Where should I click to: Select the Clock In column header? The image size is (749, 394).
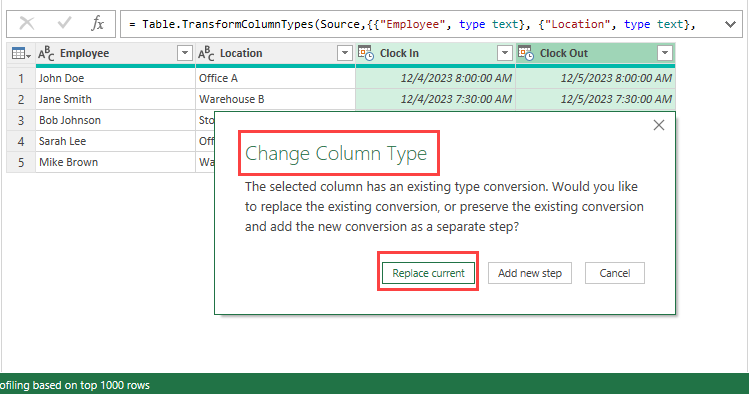[x=436, y=53]
